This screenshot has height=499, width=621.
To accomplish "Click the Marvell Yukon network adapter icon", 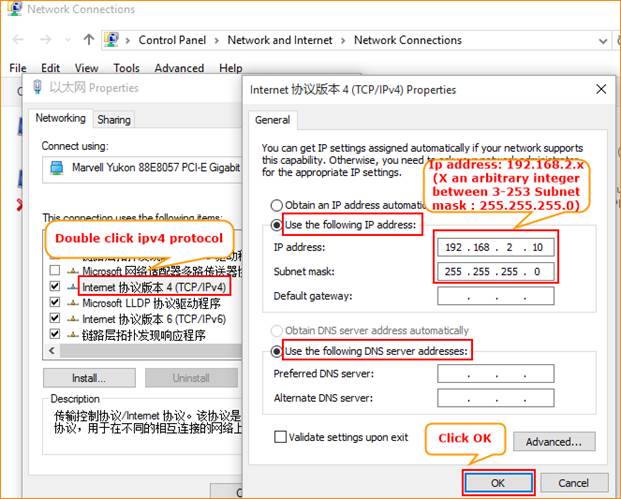I will [55, 168].
